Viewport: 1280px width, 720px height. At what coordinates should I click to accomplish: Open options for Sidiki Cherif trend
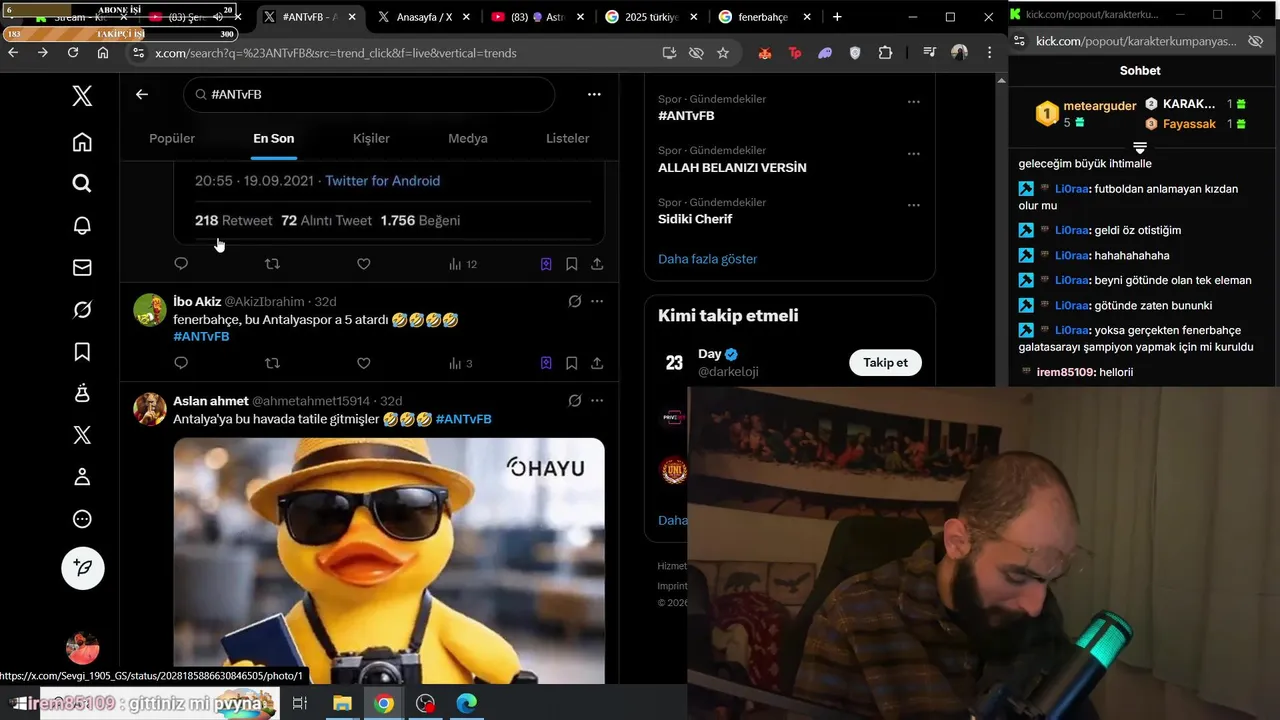coord(913,205)
